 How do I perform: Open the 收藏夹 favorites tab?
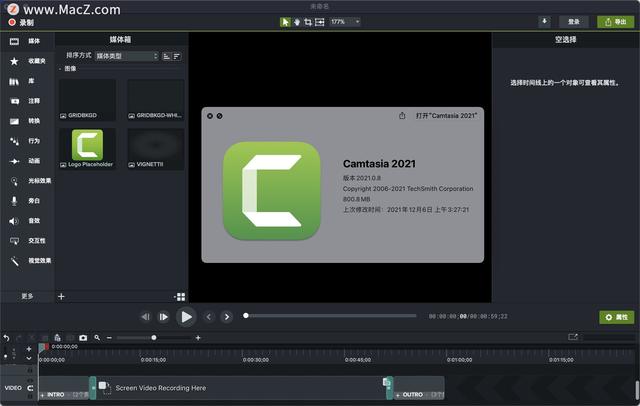(27, 61)
